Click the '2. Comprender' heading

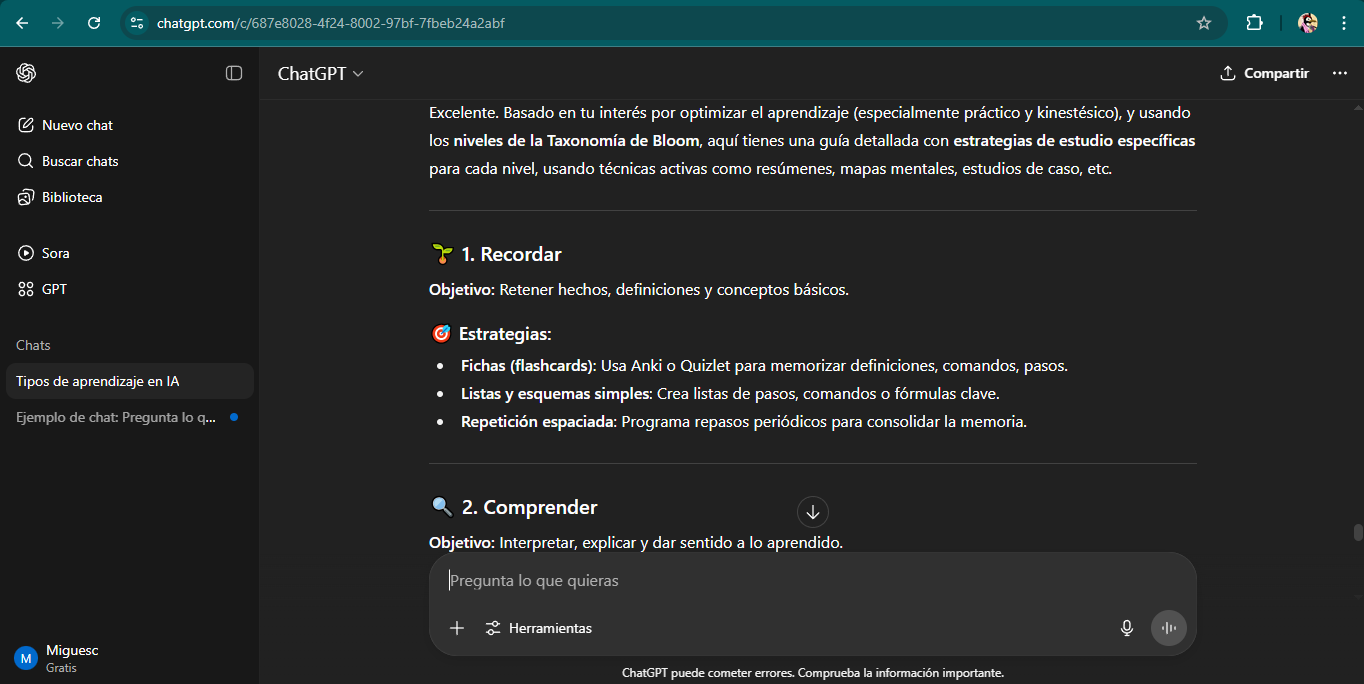(529, 507)
